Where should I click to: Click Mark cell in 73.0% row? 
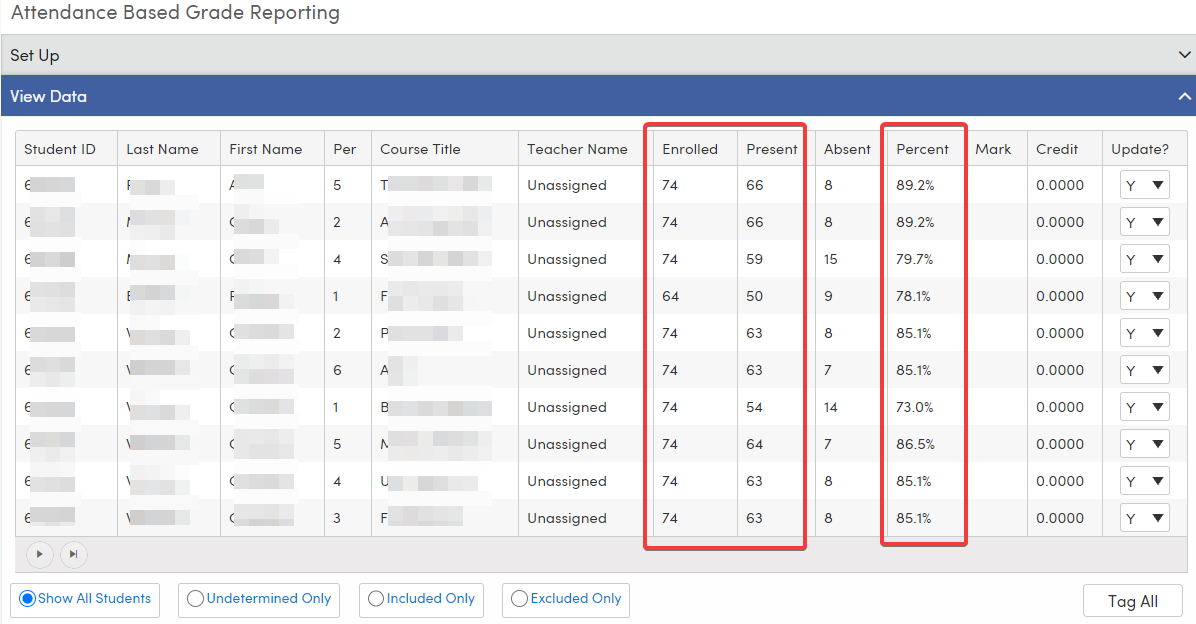click(996, 407)
